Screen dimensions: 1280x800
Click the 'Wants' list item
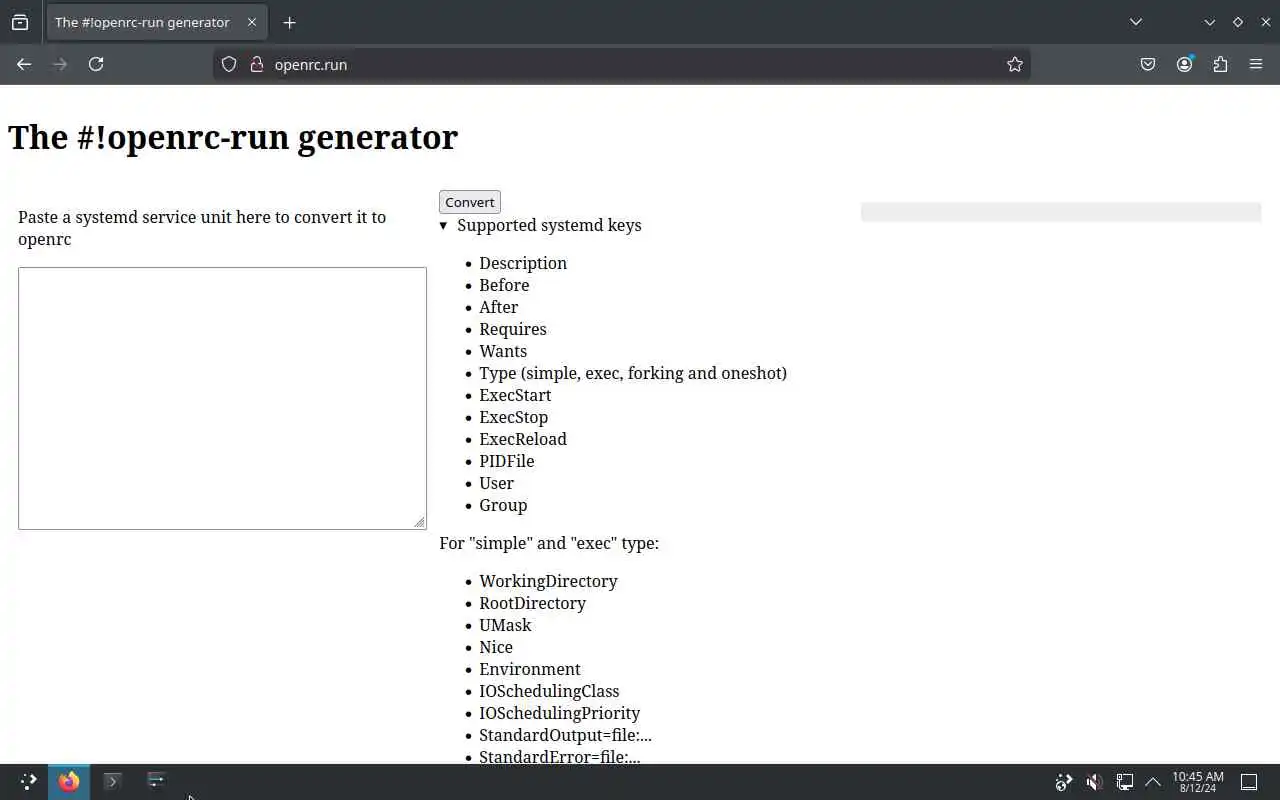pyautogui.click(x=503, y=351)
